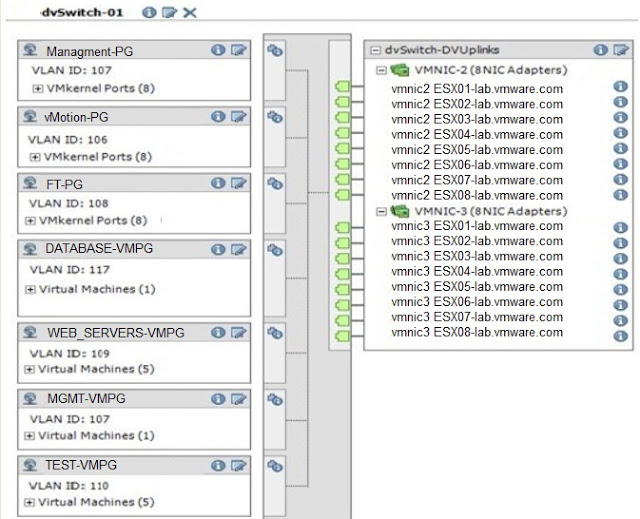
Task: Open info for Managment-PG port group
Action: click(217, 50)
